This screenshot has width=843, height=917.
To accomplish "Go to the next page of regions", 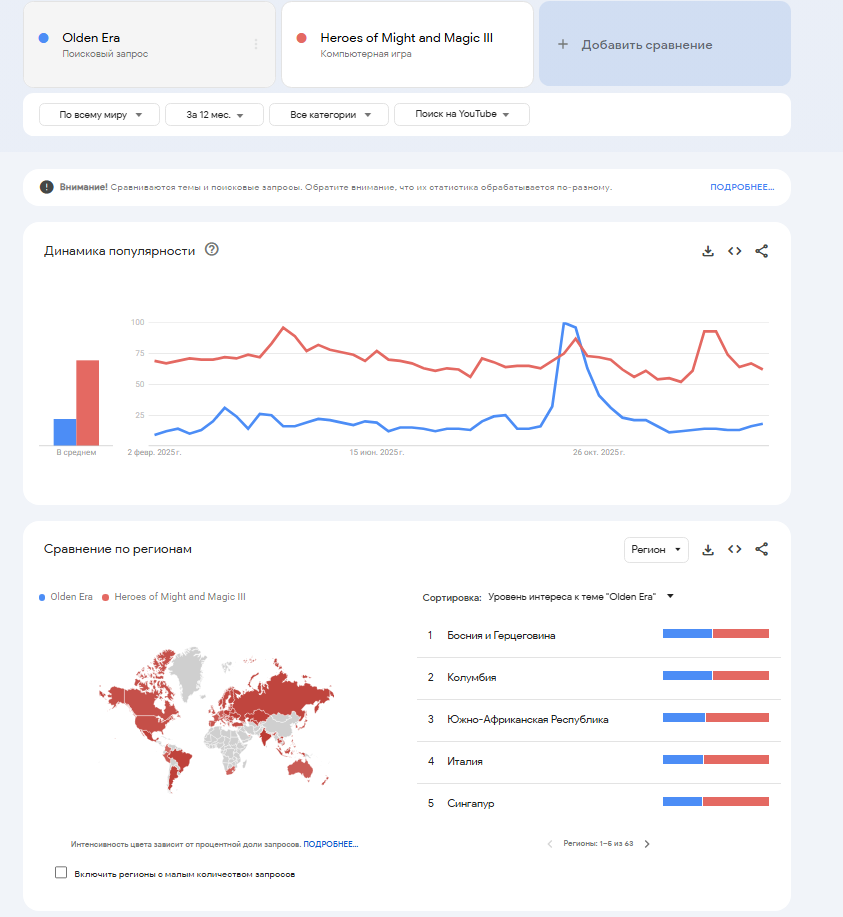I will click(x=647, y=844).
